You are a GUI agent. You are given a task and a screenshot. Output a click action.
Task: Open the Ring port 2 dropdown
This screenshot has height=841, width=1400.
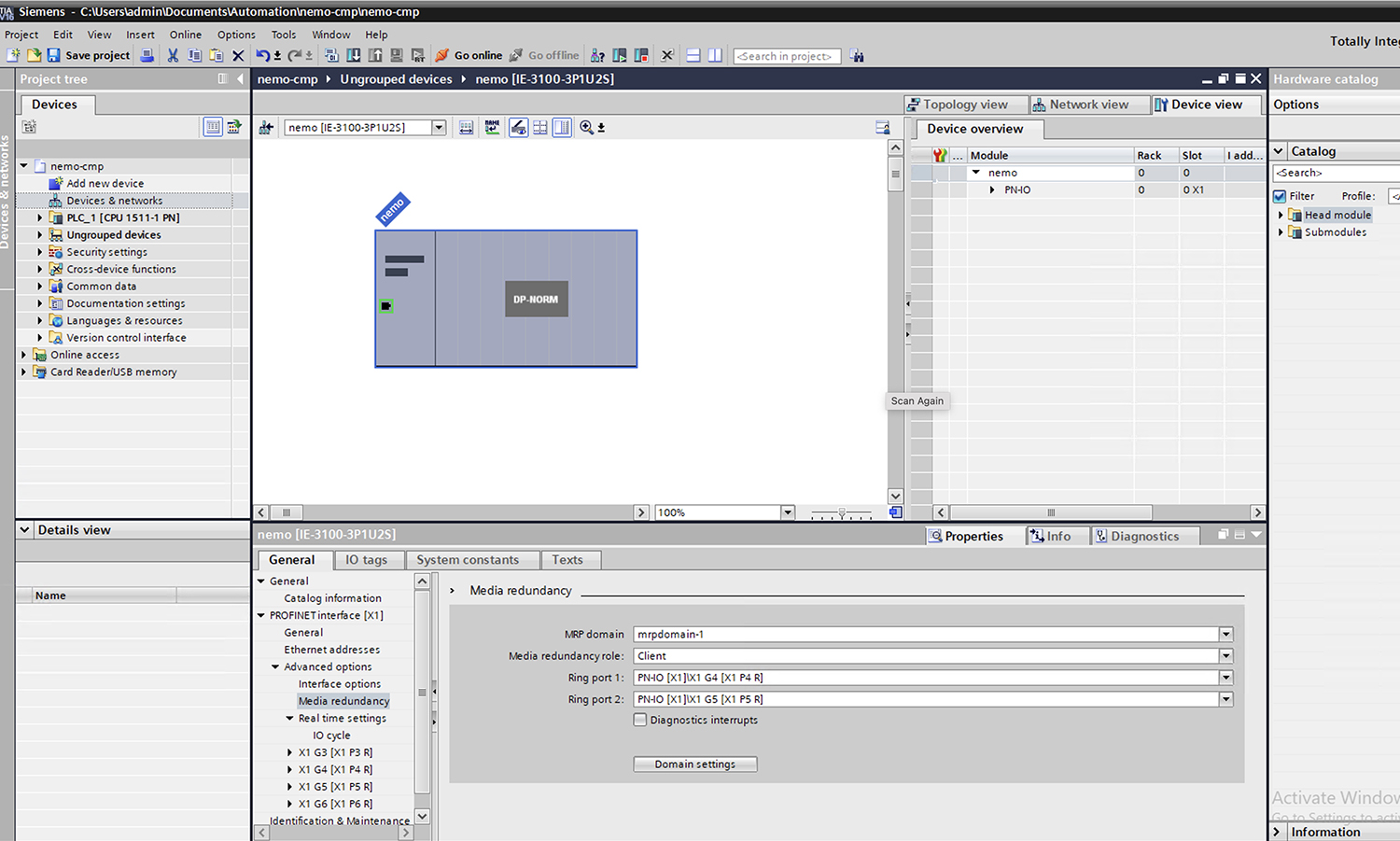(1225, 699)
